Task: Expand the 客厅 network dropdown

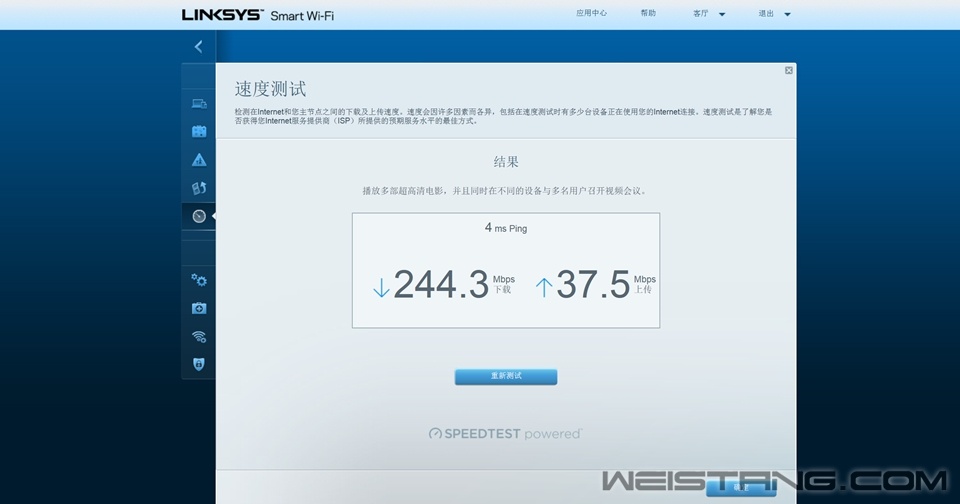Action: pos(708,14)
